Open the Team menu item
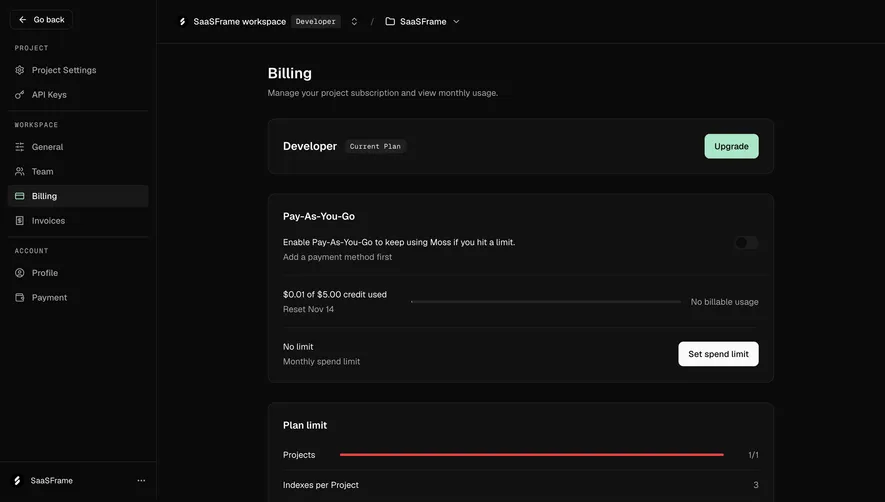The image size is (885, 502). (78, 171)
